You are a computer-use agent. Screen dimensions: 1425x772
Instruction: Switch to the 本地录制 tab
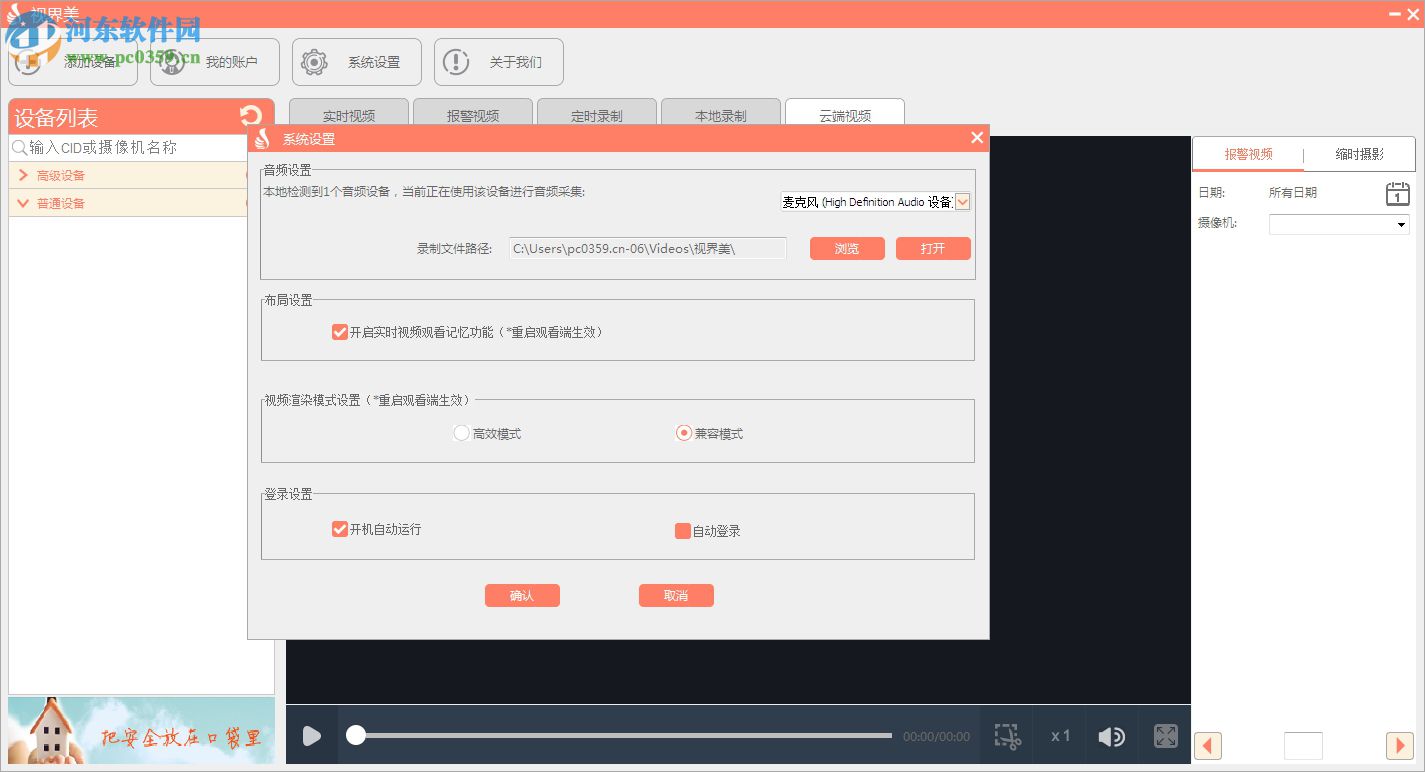[x=720, y=115]
